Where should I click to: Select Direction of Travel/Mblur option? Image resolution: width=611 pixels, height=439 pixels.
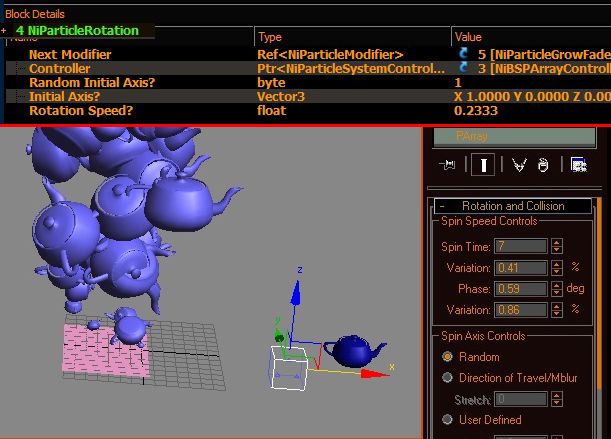pyautogui.click(x=447, y=377)
